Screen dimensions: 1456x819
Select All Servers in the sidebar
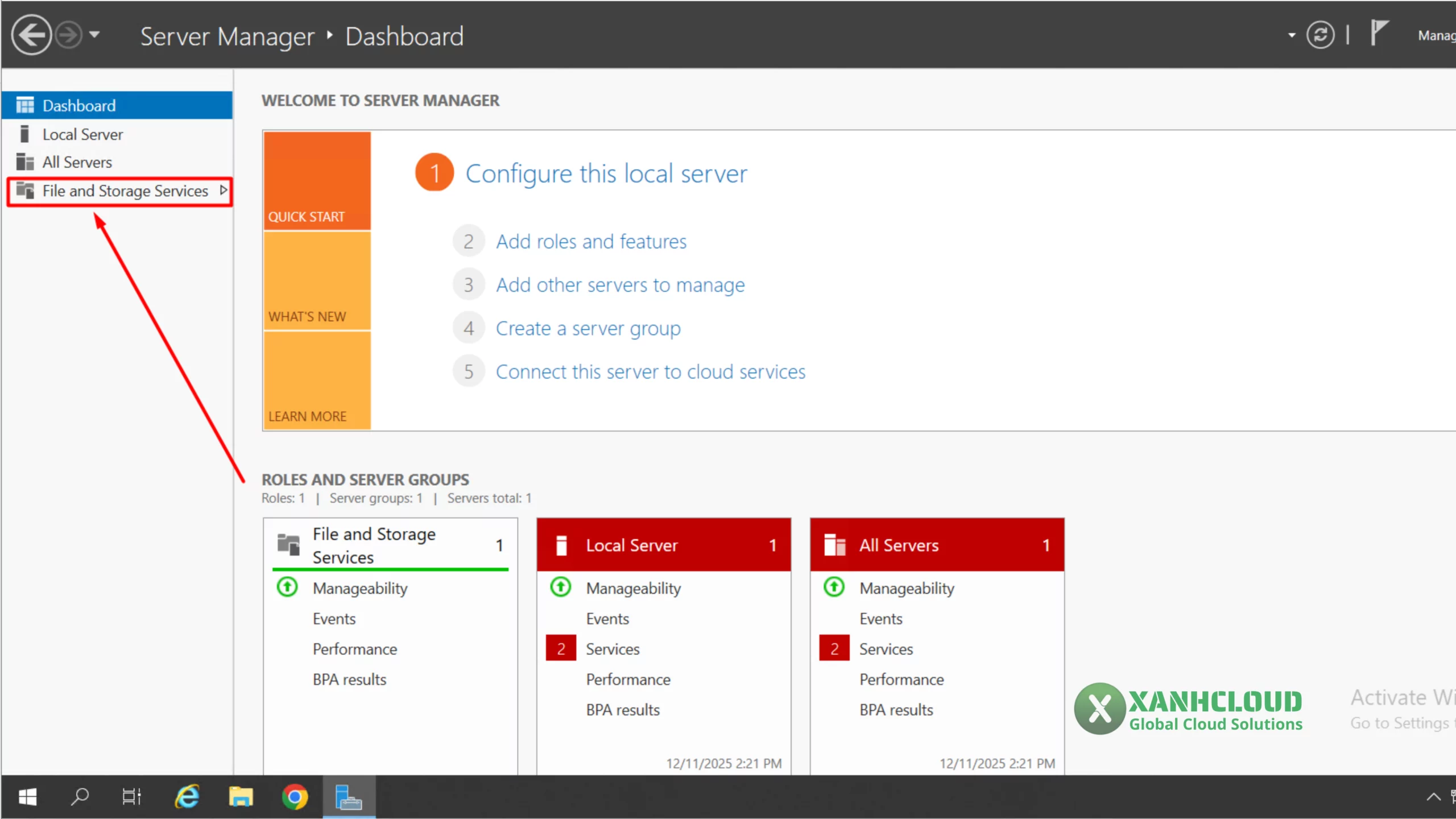[77, 162]
